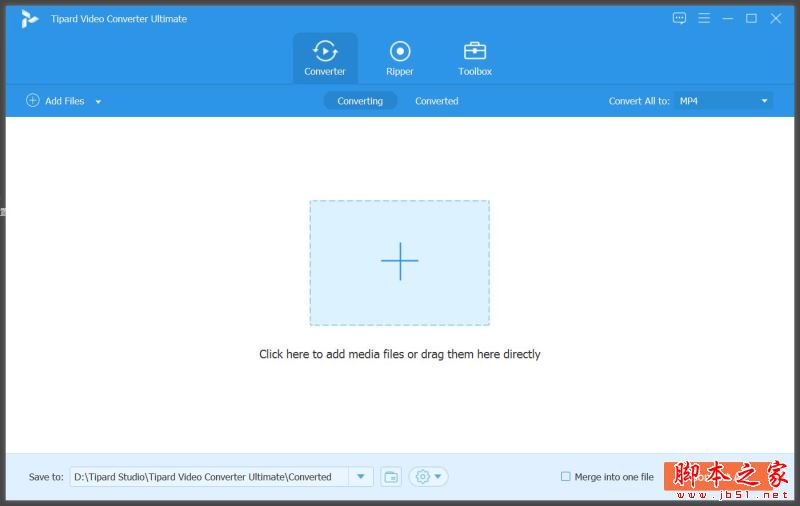Open the feedback chat icon
The image size is (800, 506).
click(679, 19)
